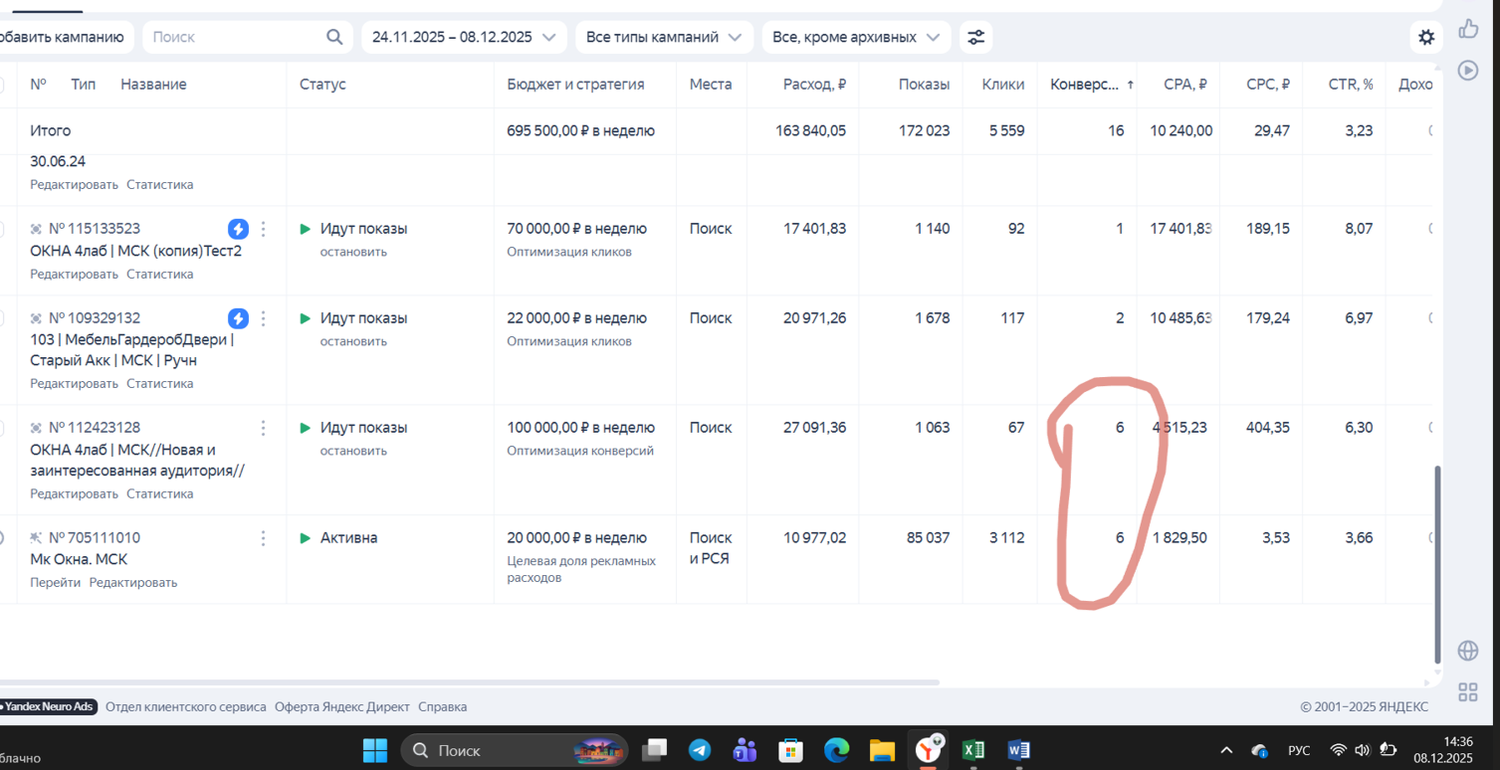
Task: Open the Оферта Яндекс Директ footer link
Action: (342, 707)
